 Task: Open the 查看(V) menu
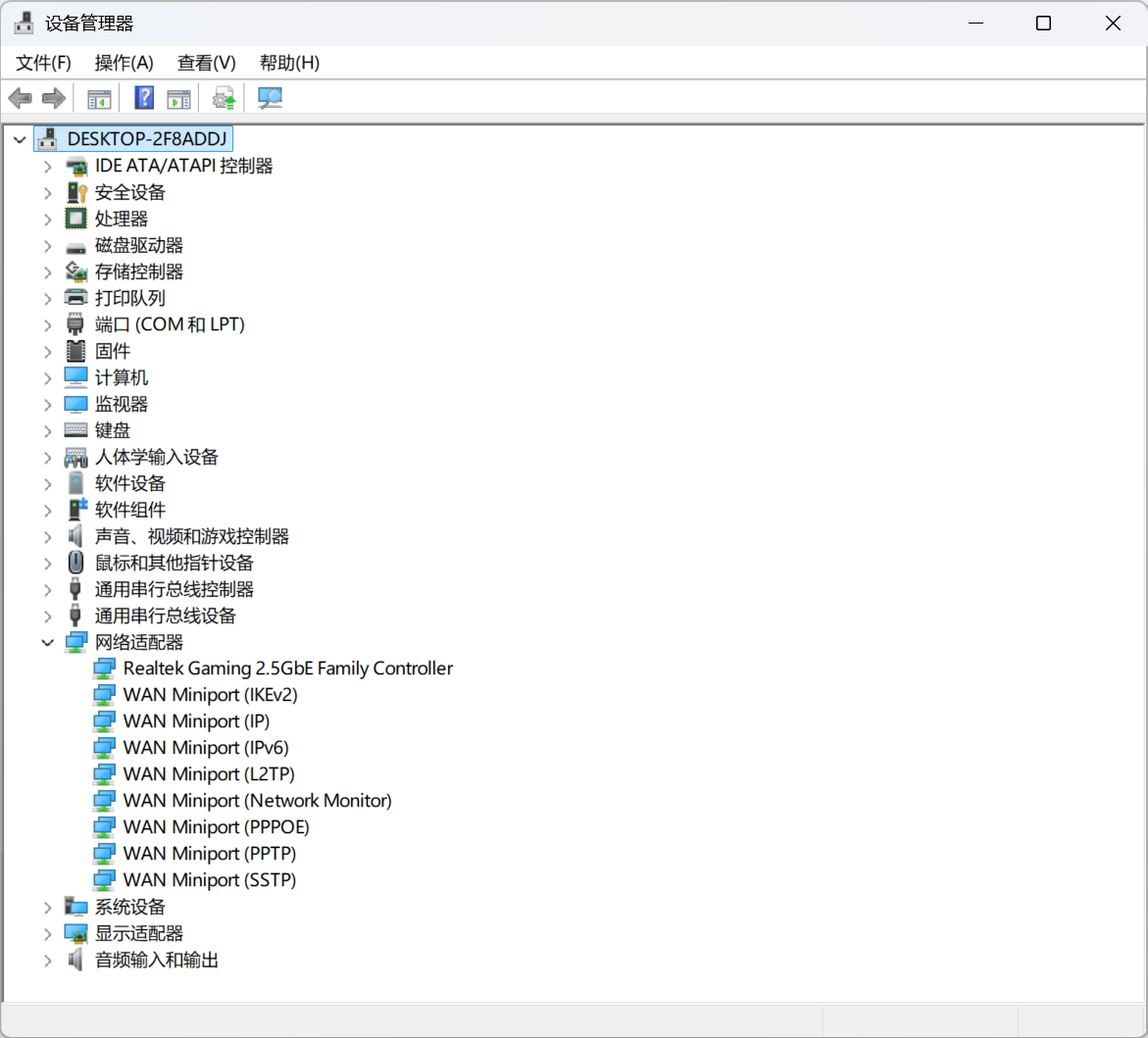point(207,63)
